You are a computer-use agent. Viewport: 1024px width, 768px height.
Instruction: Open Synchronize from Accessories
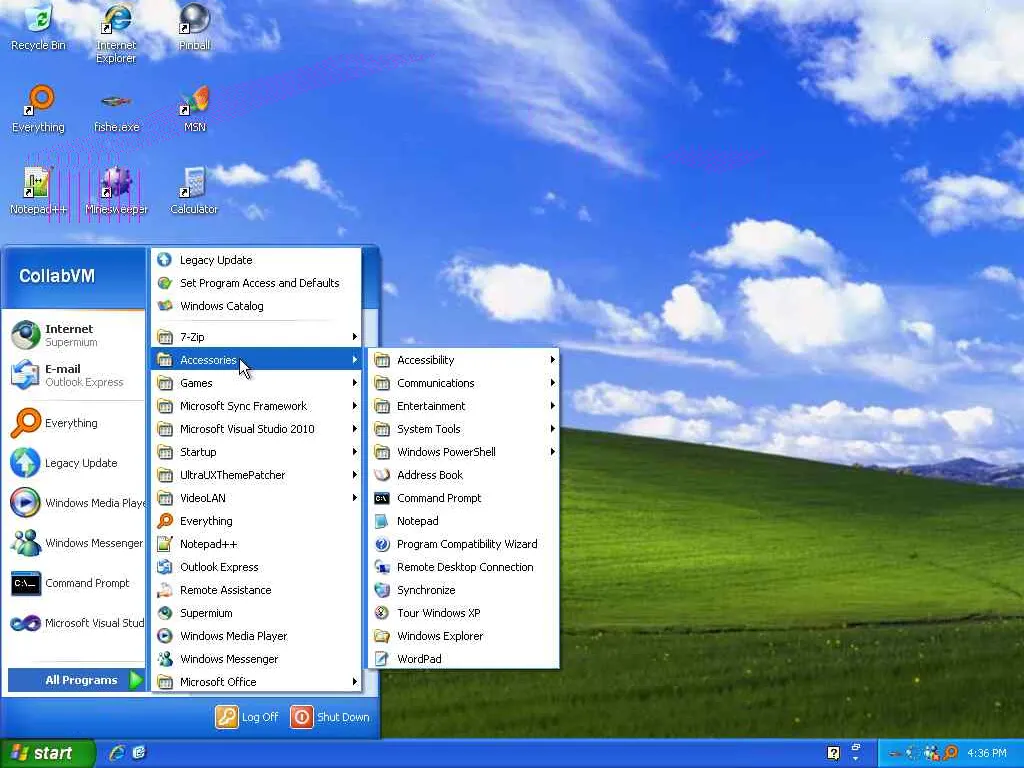(464, 590)
